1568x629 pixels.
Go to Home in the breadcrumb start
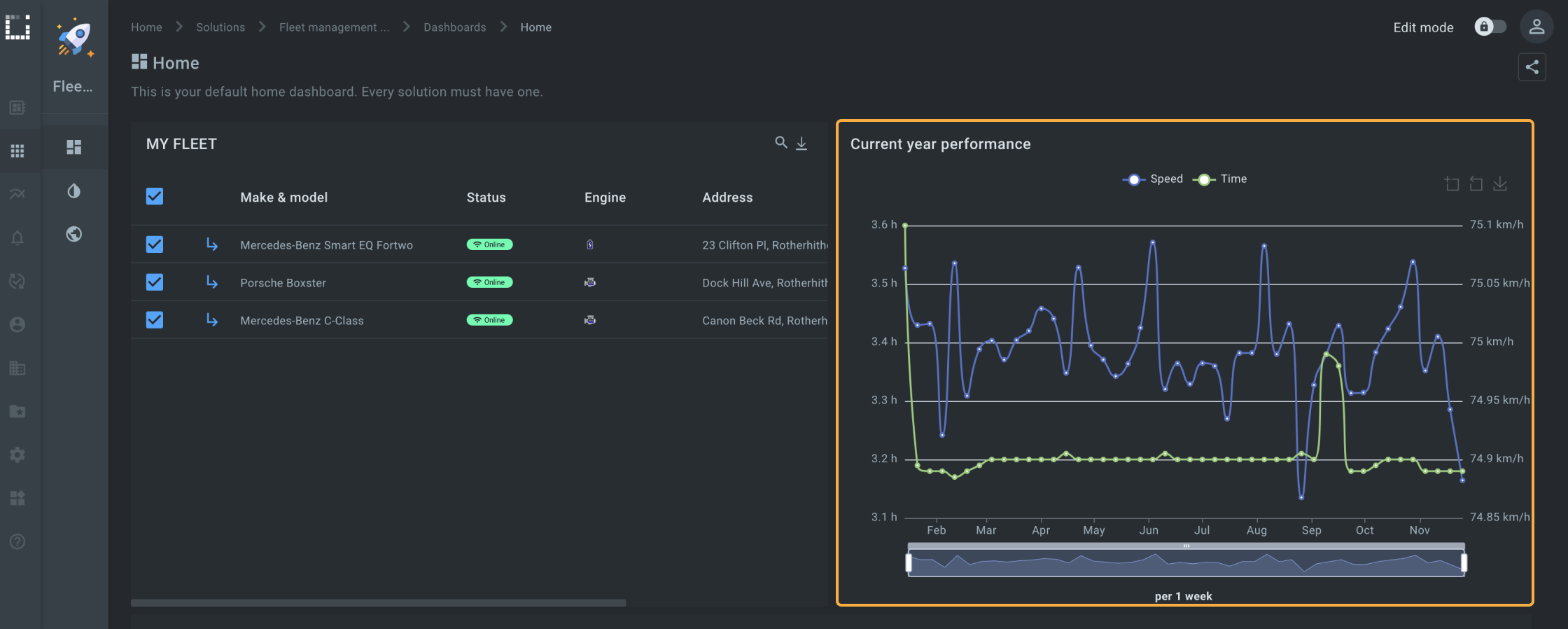tap(146, 27)
